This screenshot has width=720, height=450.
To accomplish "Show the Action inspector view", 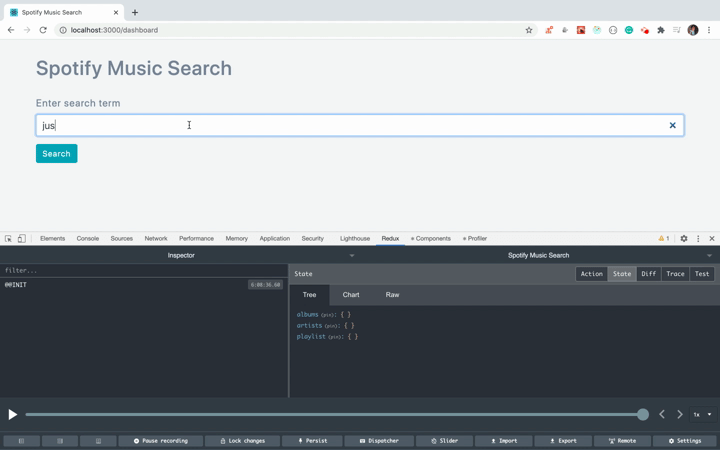I will click(591, 274).
